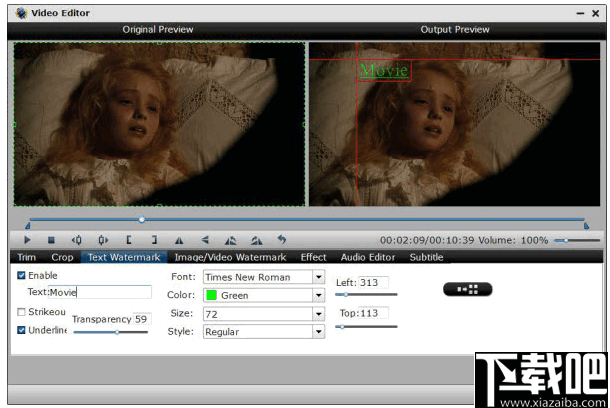This screenshot has height=408, width=610.
Task: Stop video playback
Action: tap(51, 240)
